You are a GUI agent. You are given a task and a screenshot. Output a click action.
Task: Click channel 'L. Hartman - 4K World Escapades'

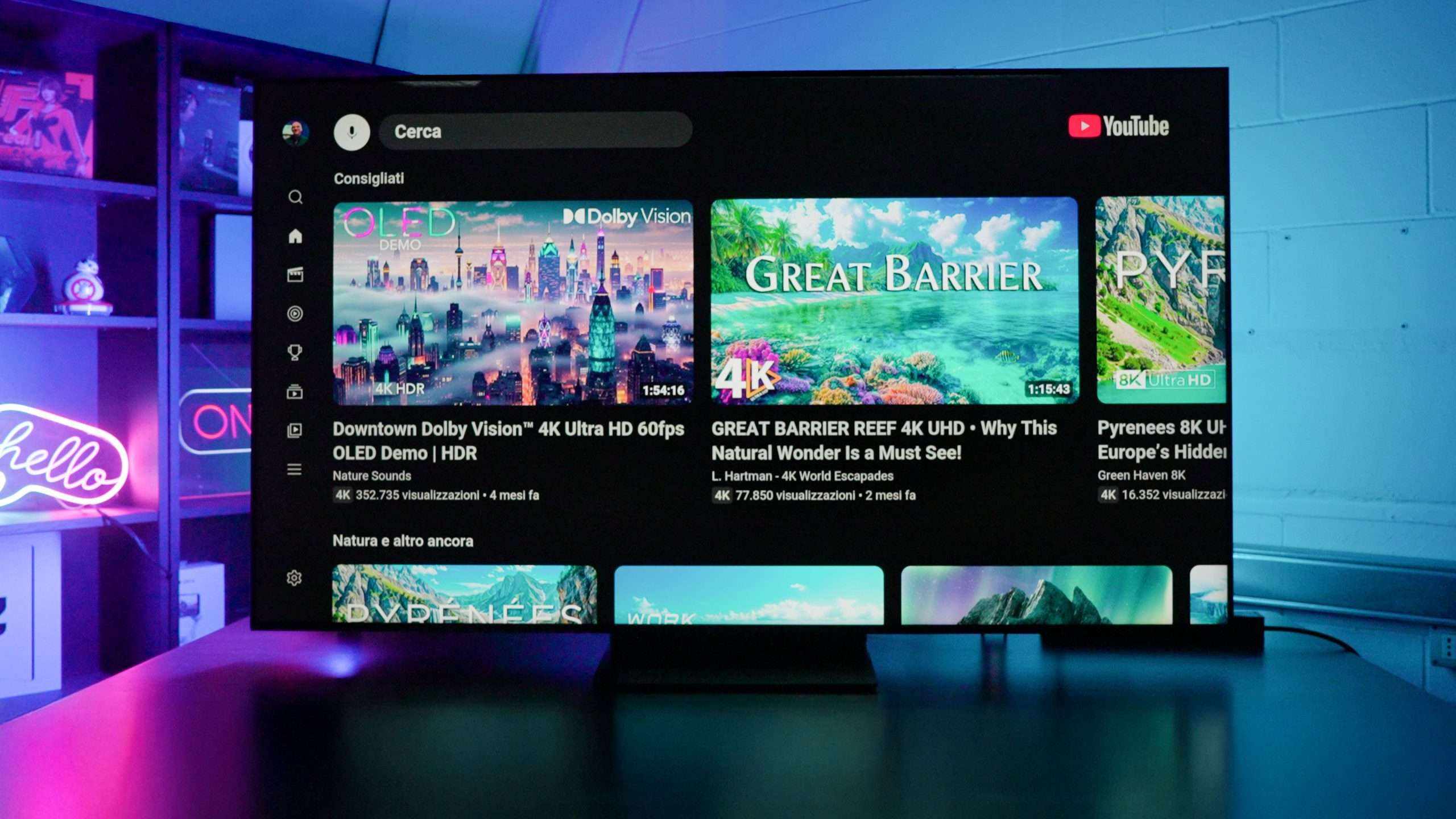pyautogui.click(x=802, y=476)
